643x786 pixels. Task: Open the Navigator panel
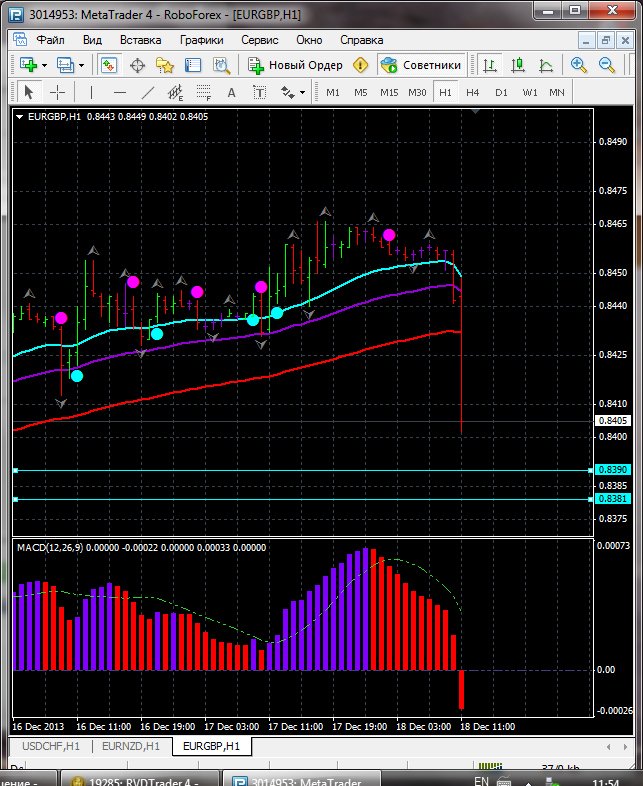click(165, 65)
